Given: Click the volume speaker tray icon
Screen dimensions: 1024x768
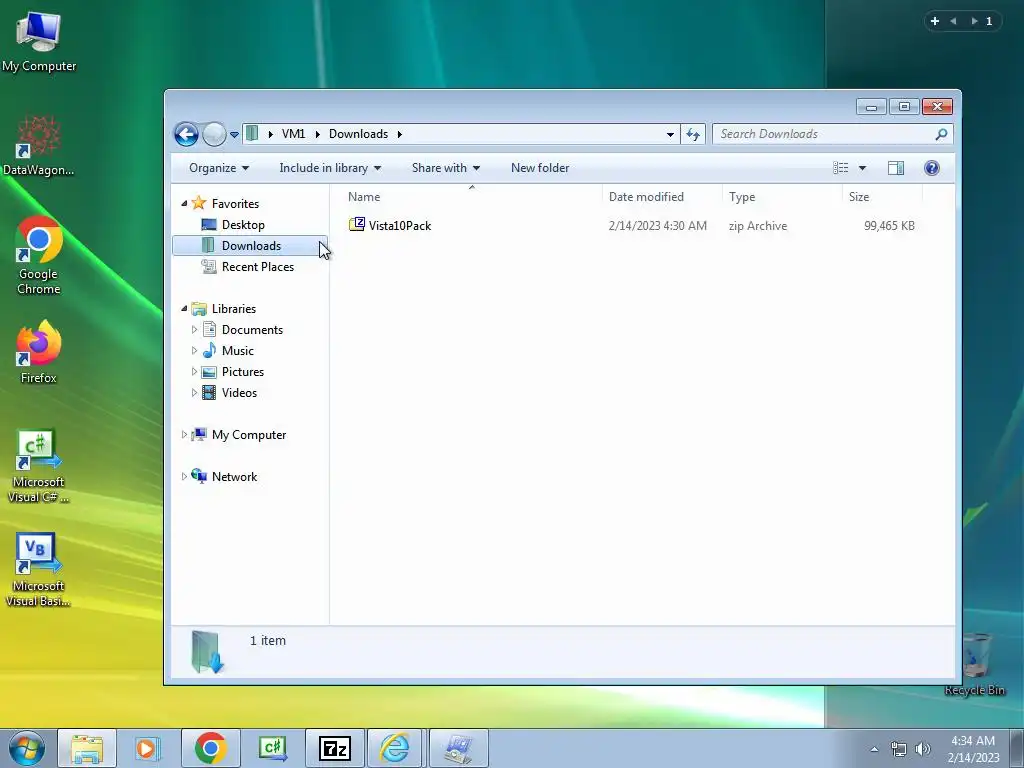Looking at the screenshot, I should 922,749.
